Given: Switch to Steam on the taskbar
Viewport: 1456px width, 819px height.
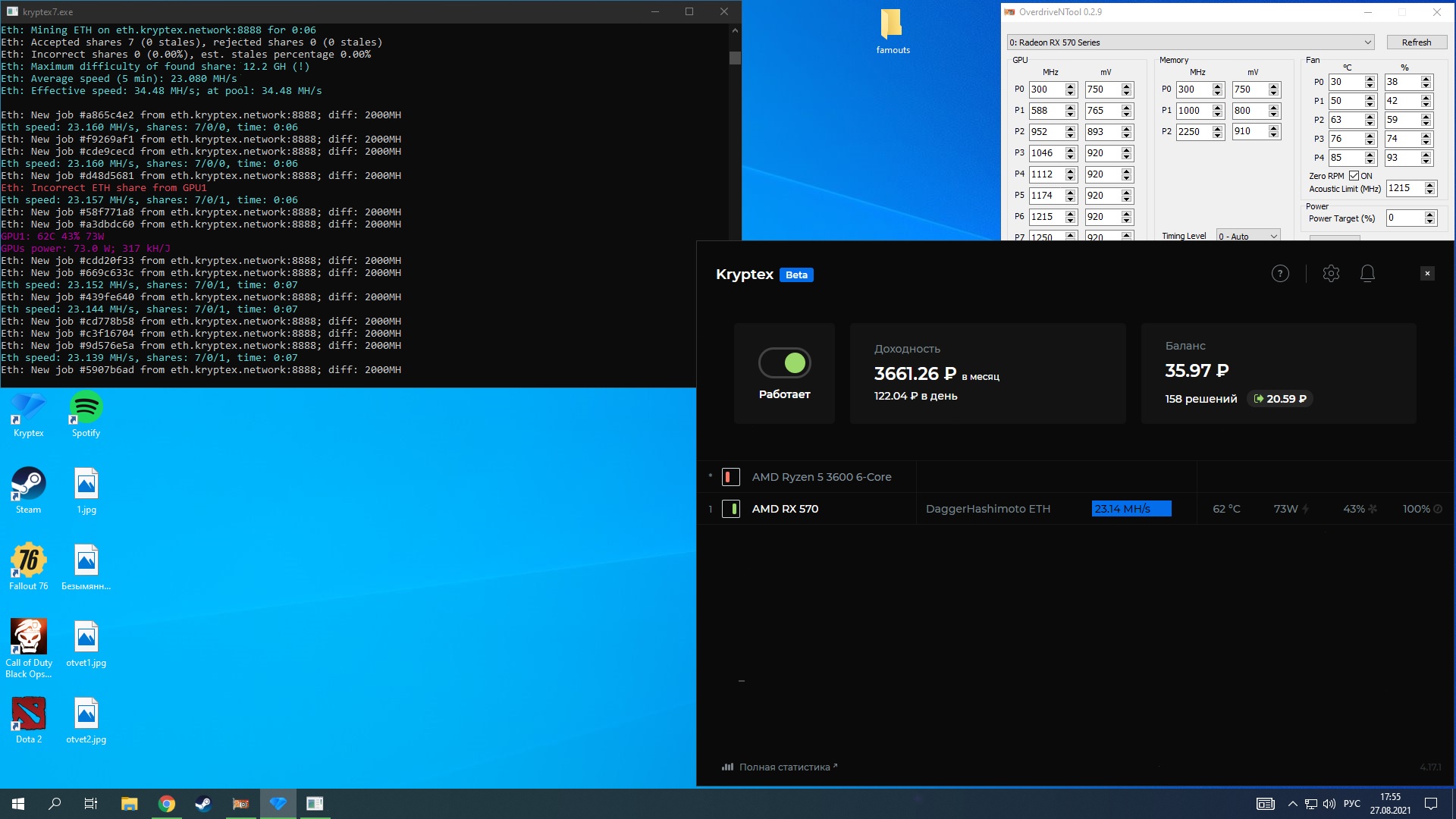Looking at the screenshot, I should (203, 804).
